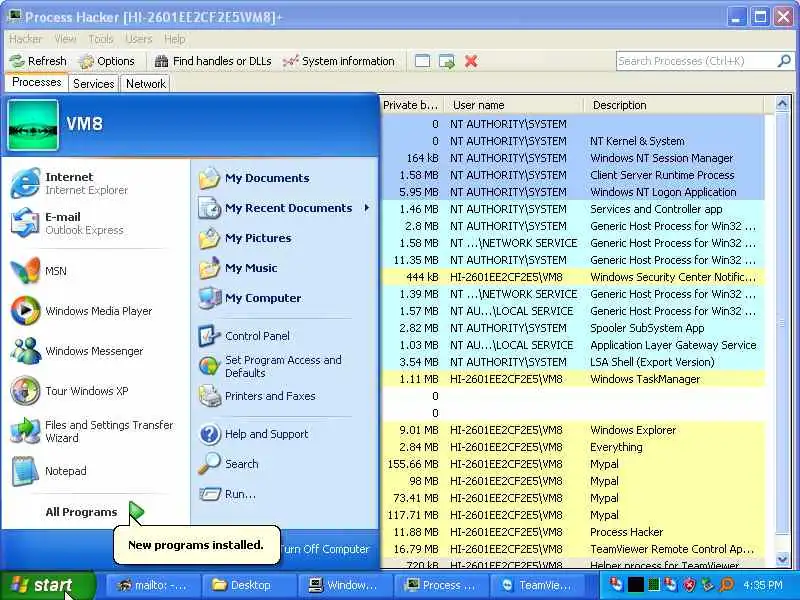Open Control Panel

(285, 336)
